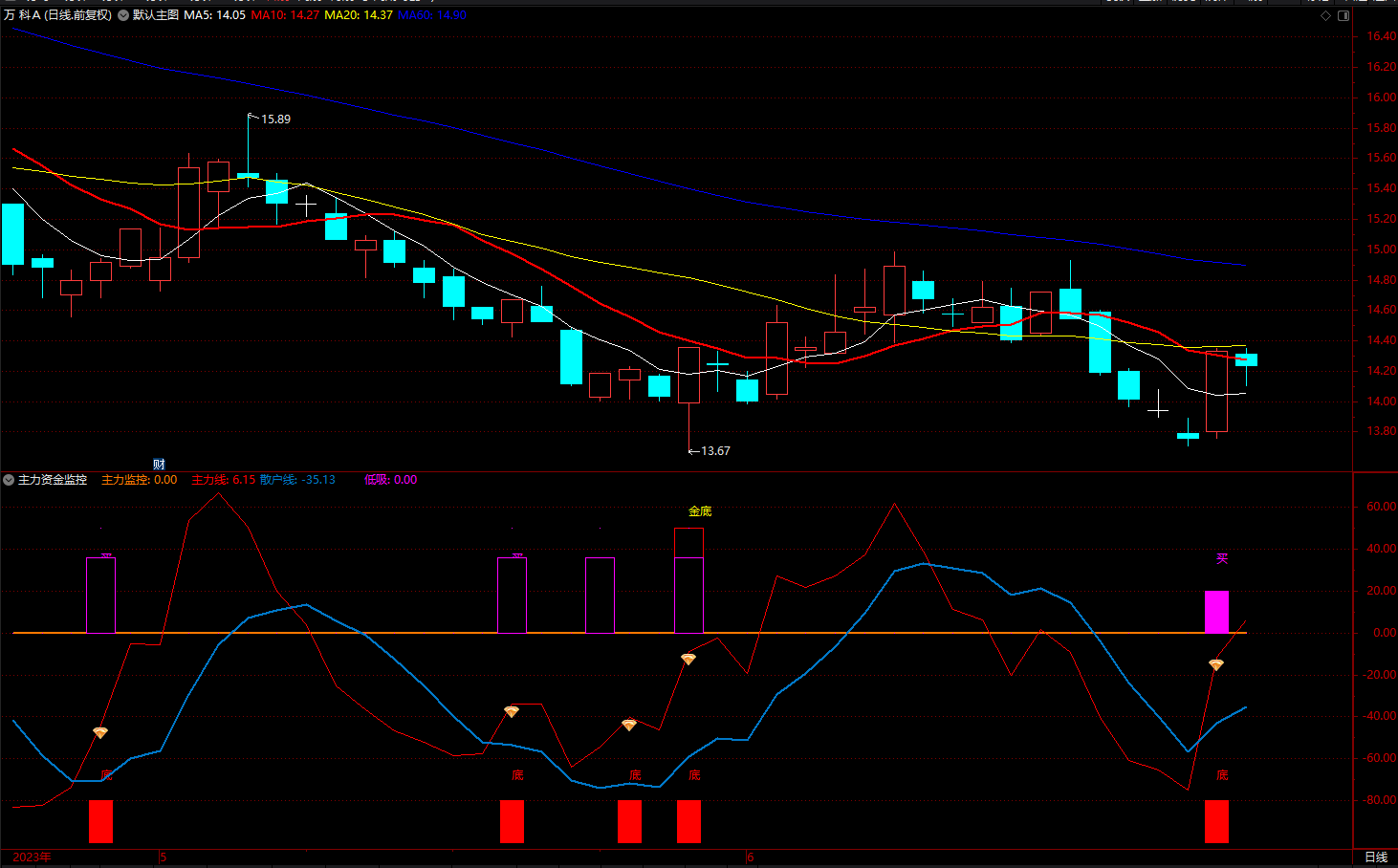Click the orange diamond marker below 金底 bar
This screenshot has height=868, width=1398.
[x=688, y=660]
